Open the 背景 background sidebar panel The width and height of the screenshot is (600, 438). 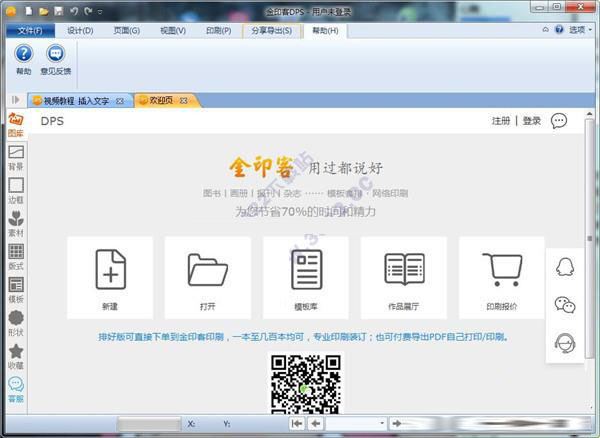coord(16,158)
